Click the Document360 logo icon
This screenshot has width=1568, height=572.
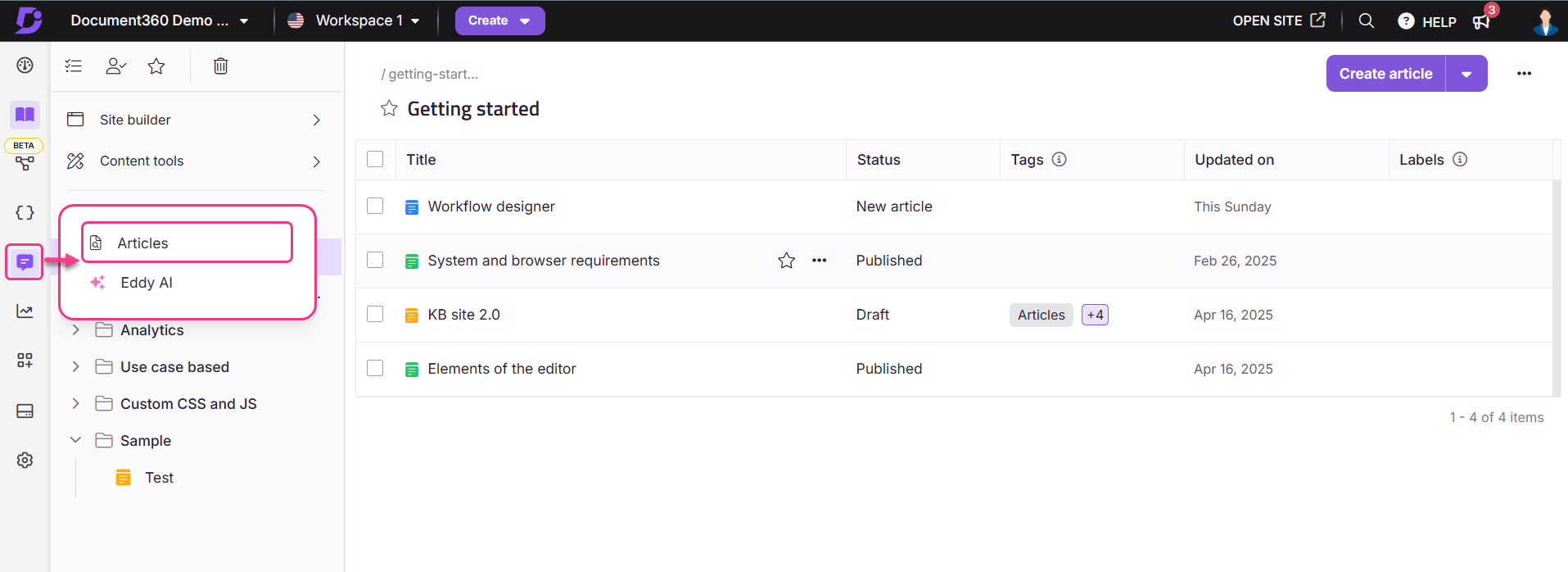(x=29, y=20)
